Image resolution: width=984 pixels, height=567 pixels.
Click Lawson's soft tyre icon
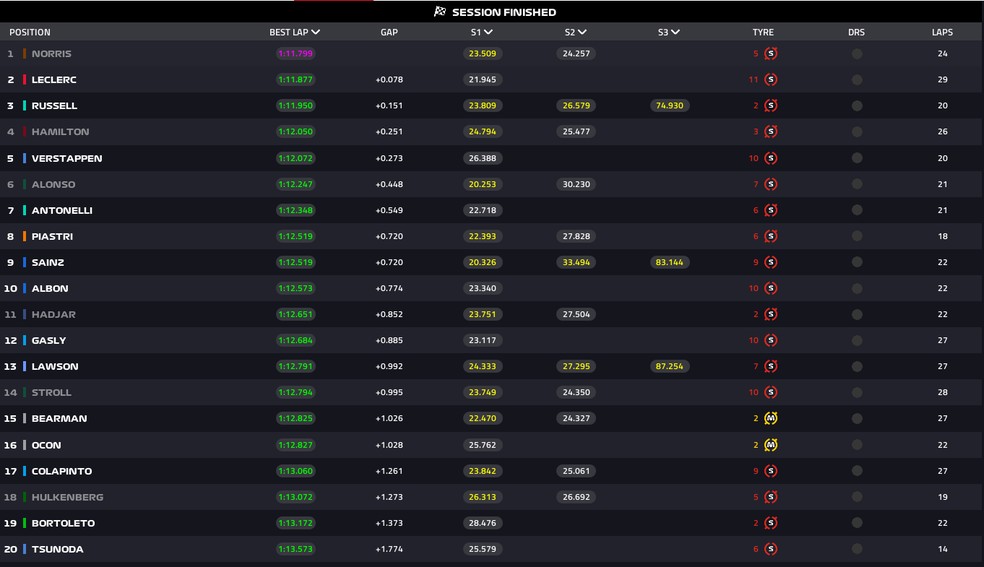771,366
